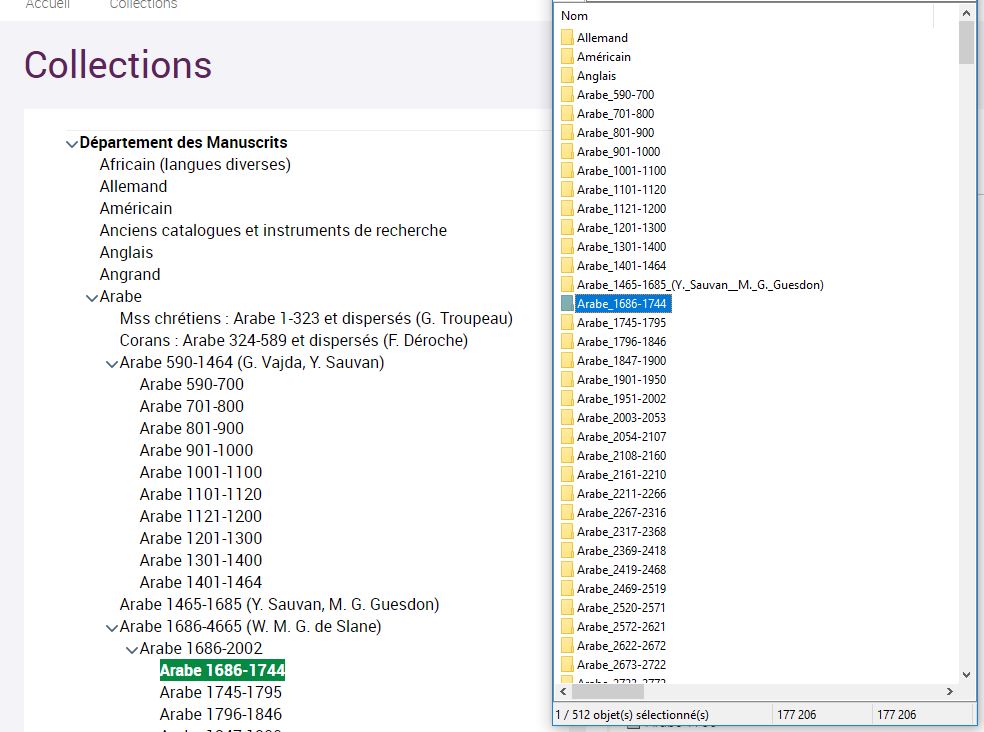Pick the Arabe_1401-1464 folder icon
Image resolution: width=984 pixels, height=732 pixels.
pos(567,266)
